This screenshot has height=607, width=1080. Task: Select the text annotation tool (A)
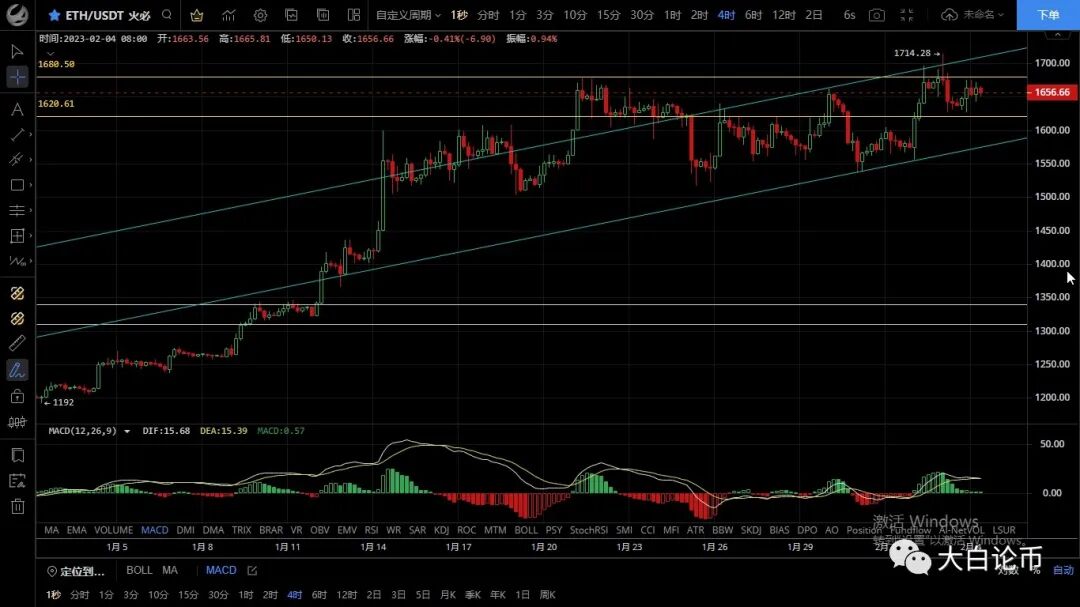(x=17, y=109)
